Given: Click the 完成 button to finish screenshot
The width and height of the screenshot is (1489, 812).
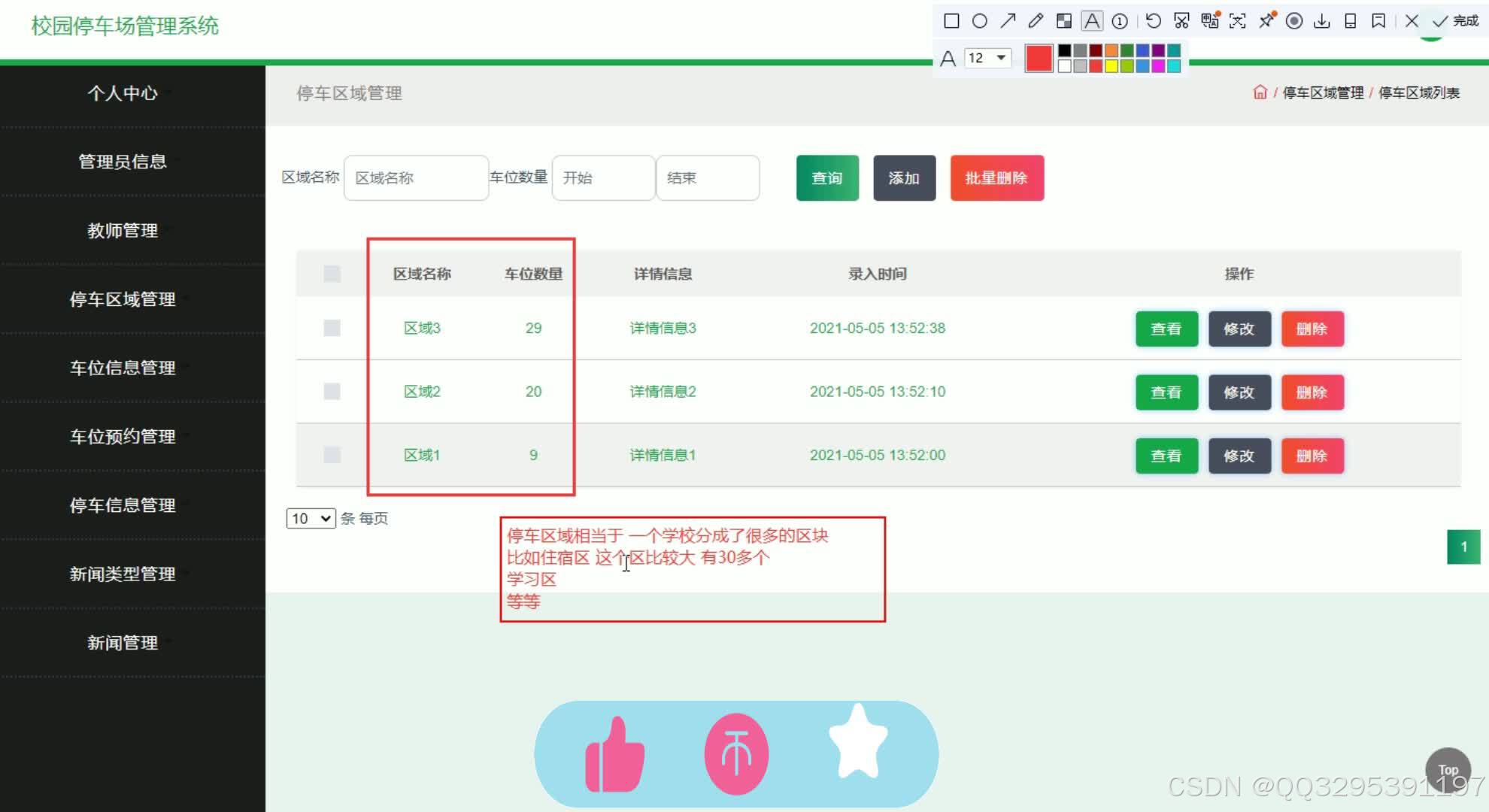Looking at the screenshot, I should click(x=1456, y=21).
